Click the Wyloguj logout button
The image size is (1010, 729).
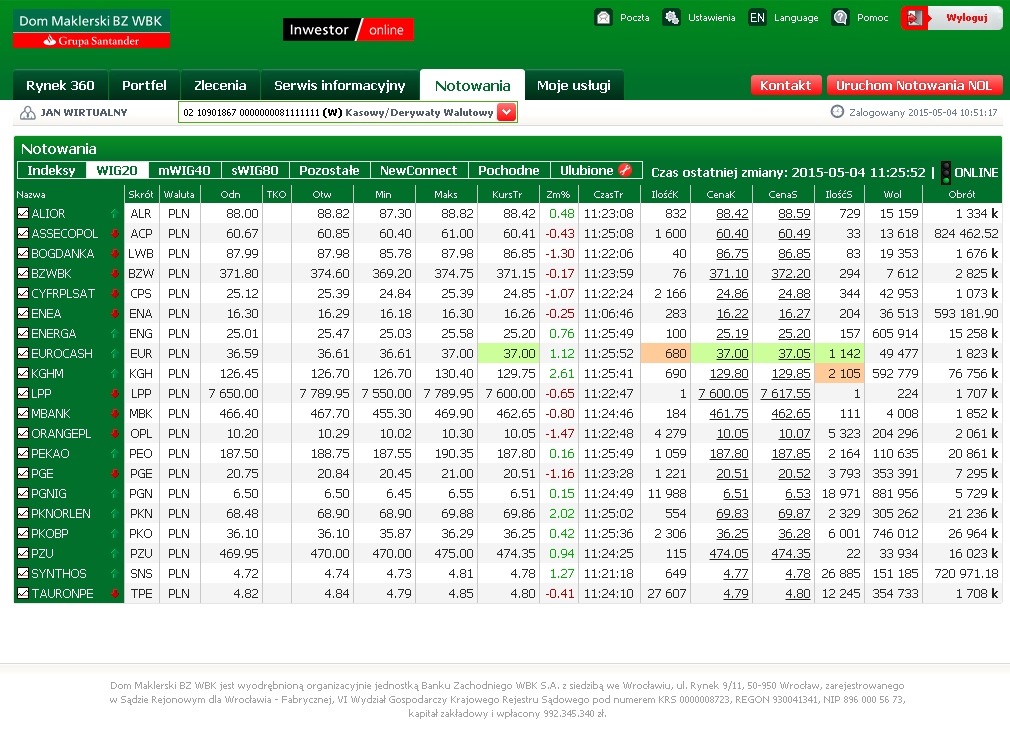click(x=952, y=17)
